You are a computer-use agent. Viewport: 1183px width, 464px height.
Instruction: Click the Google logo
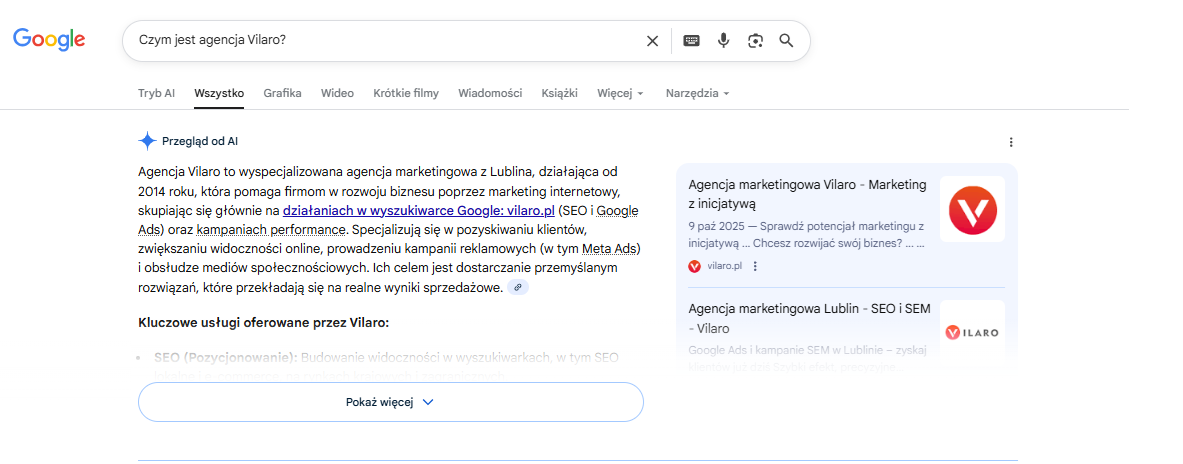(49, 39)
